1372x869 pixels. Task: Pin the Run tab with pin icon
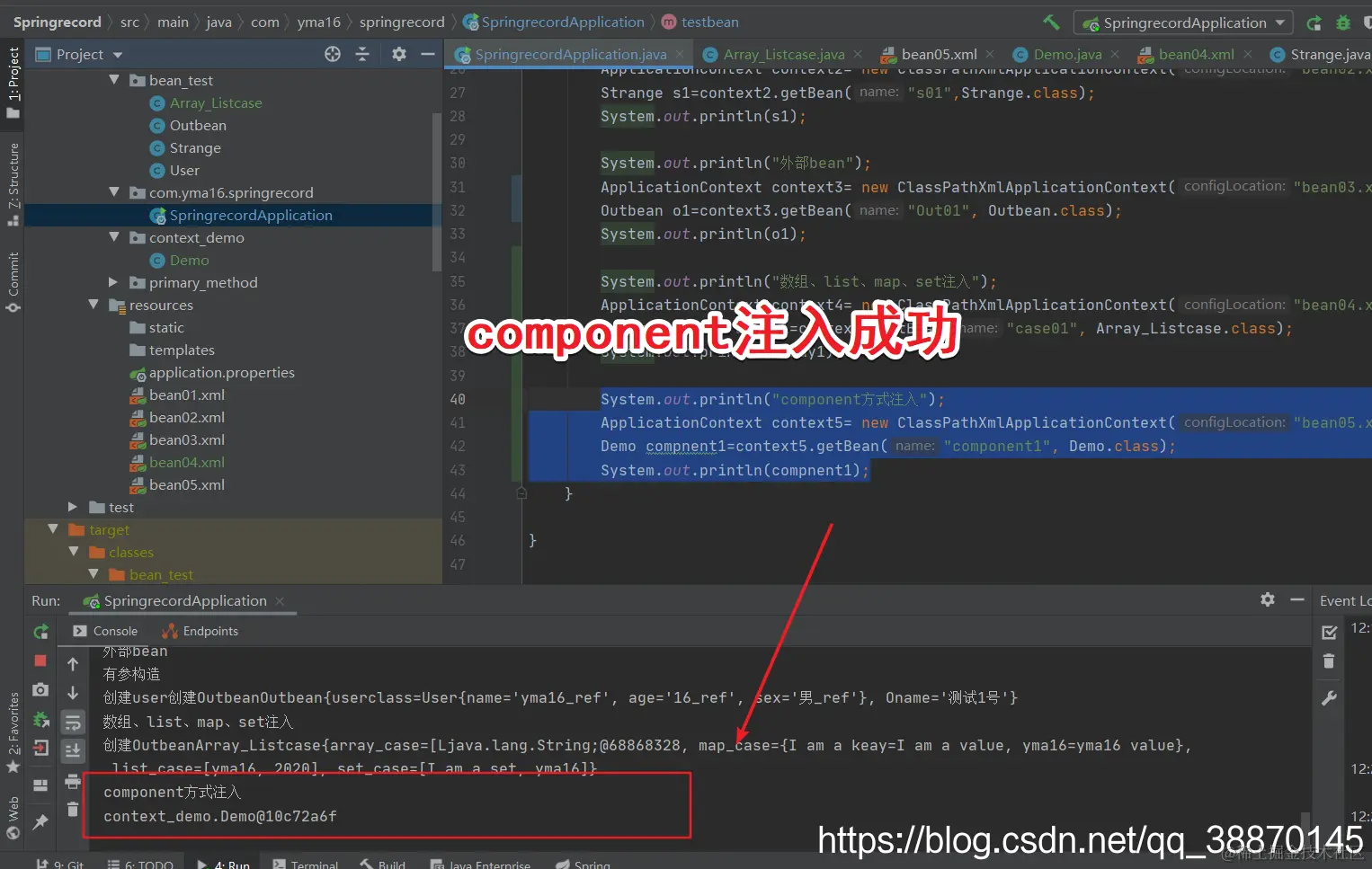40,821
